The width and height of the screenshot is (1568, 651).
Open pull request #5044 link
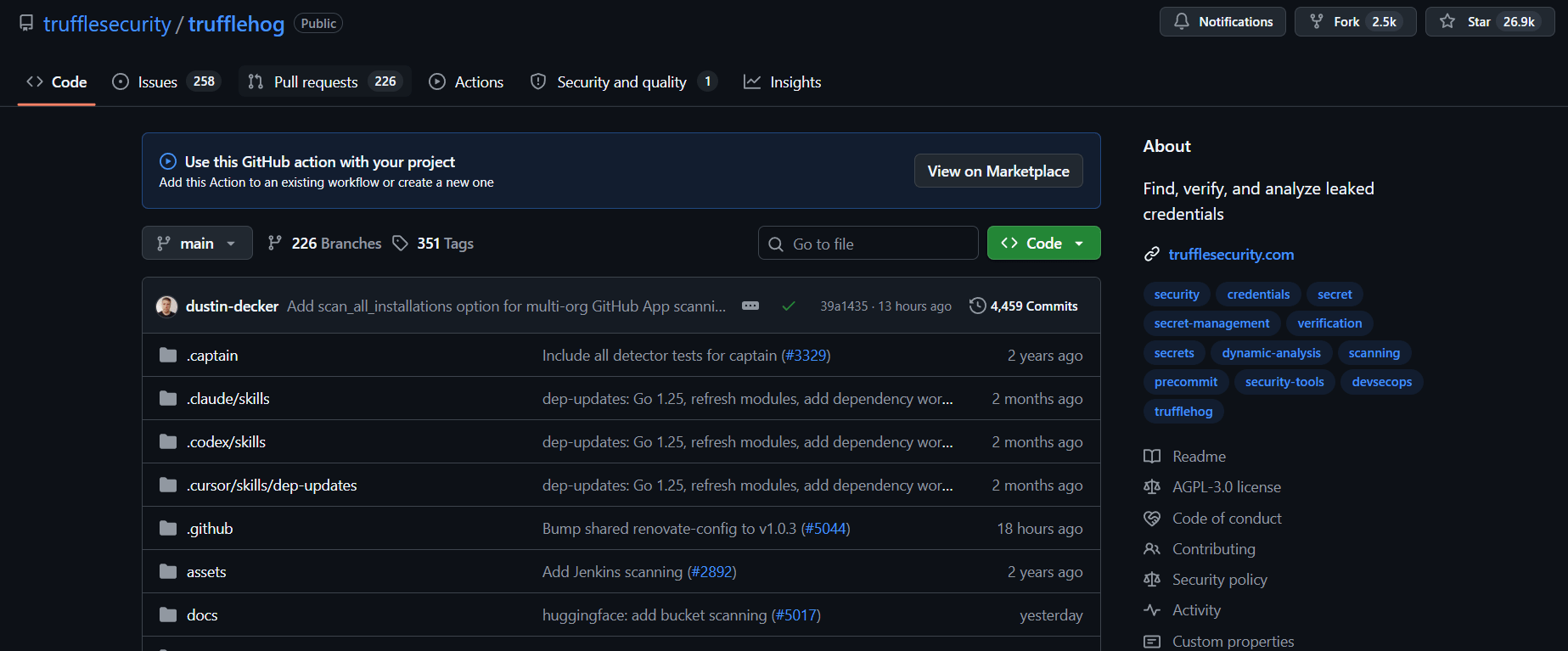coord(825,529)
